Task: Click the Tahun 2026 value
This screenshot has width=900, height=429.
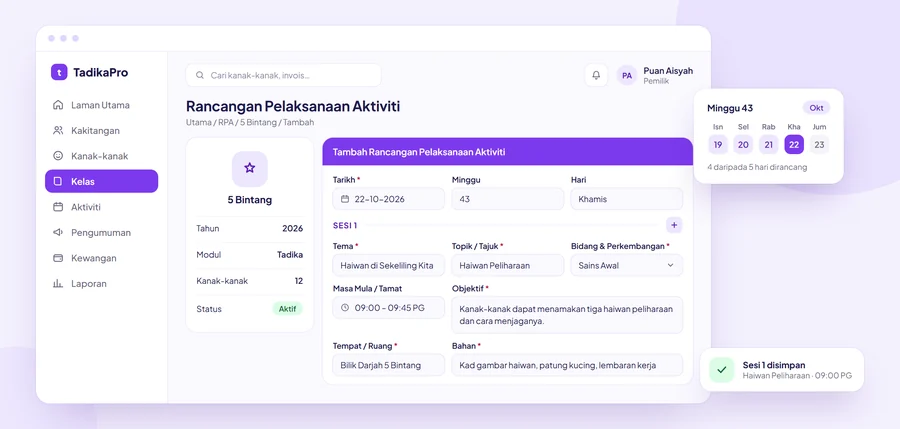Action: 293,229
